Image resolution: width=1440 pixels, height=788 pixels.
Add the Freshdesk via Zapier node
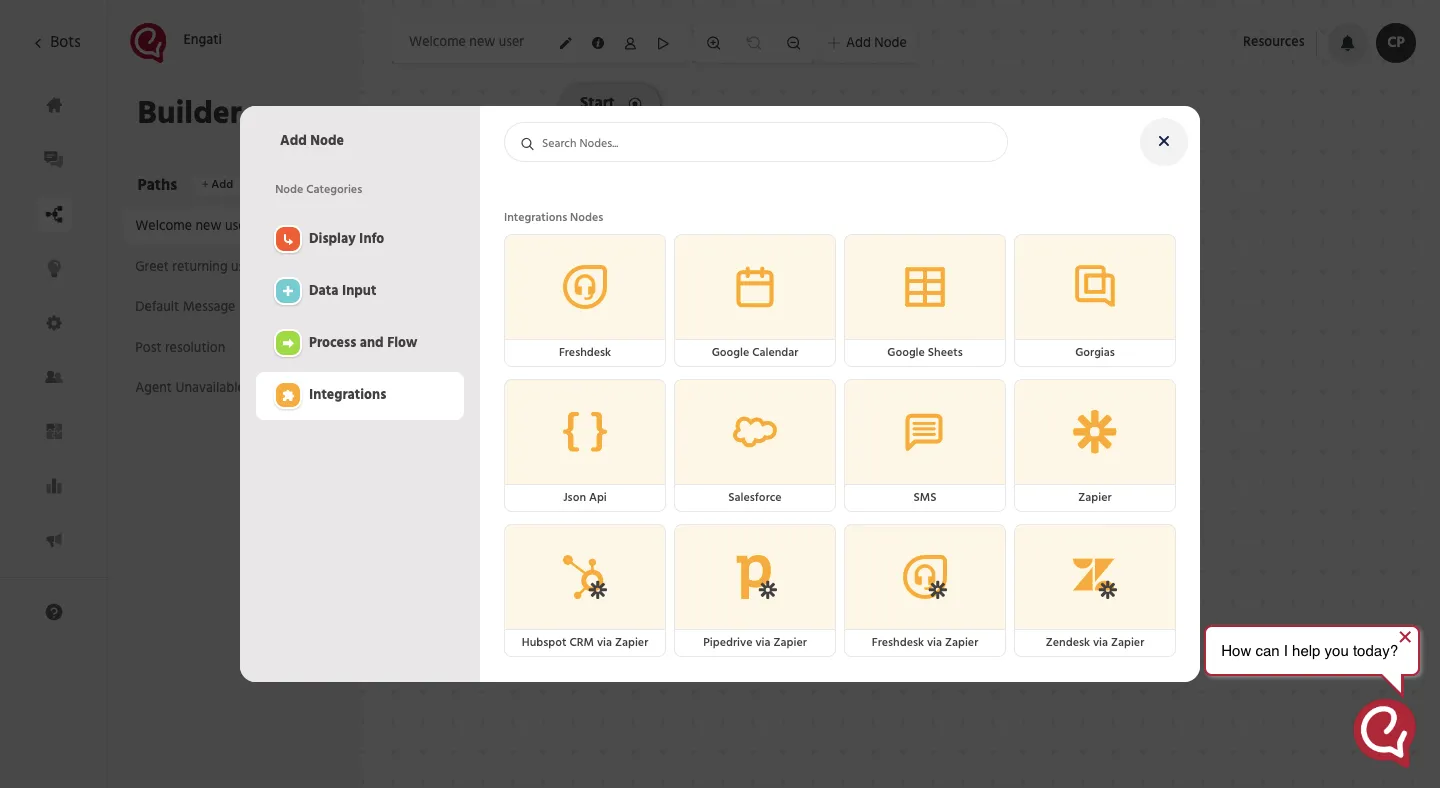tap(925, 590)
